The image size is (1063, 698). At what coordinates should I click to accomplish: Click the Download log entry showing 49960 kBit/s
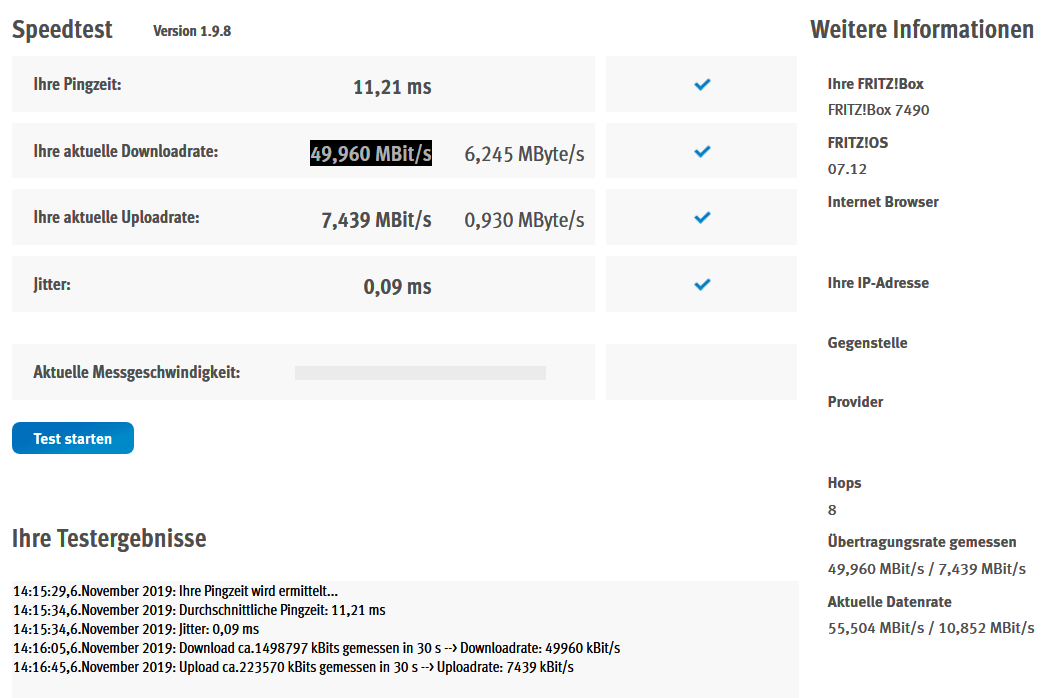[316, 648]
